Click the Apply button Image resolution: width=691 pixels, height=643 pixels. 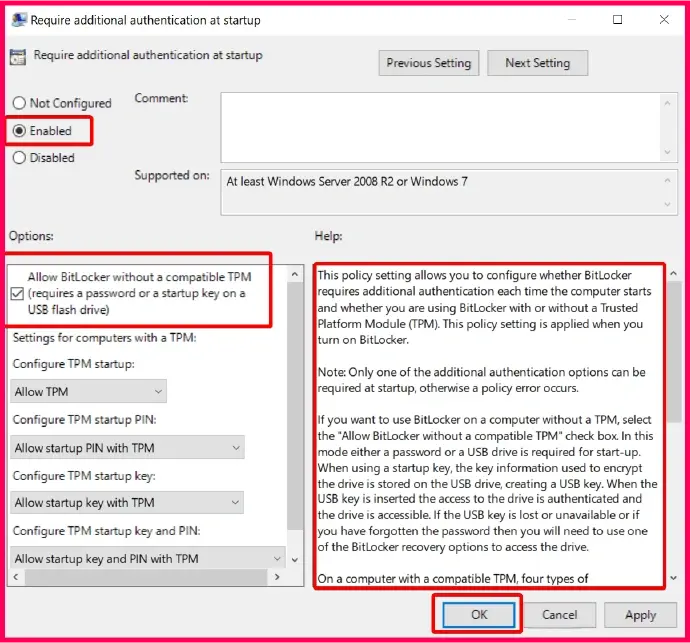click(x=641, y=615)
